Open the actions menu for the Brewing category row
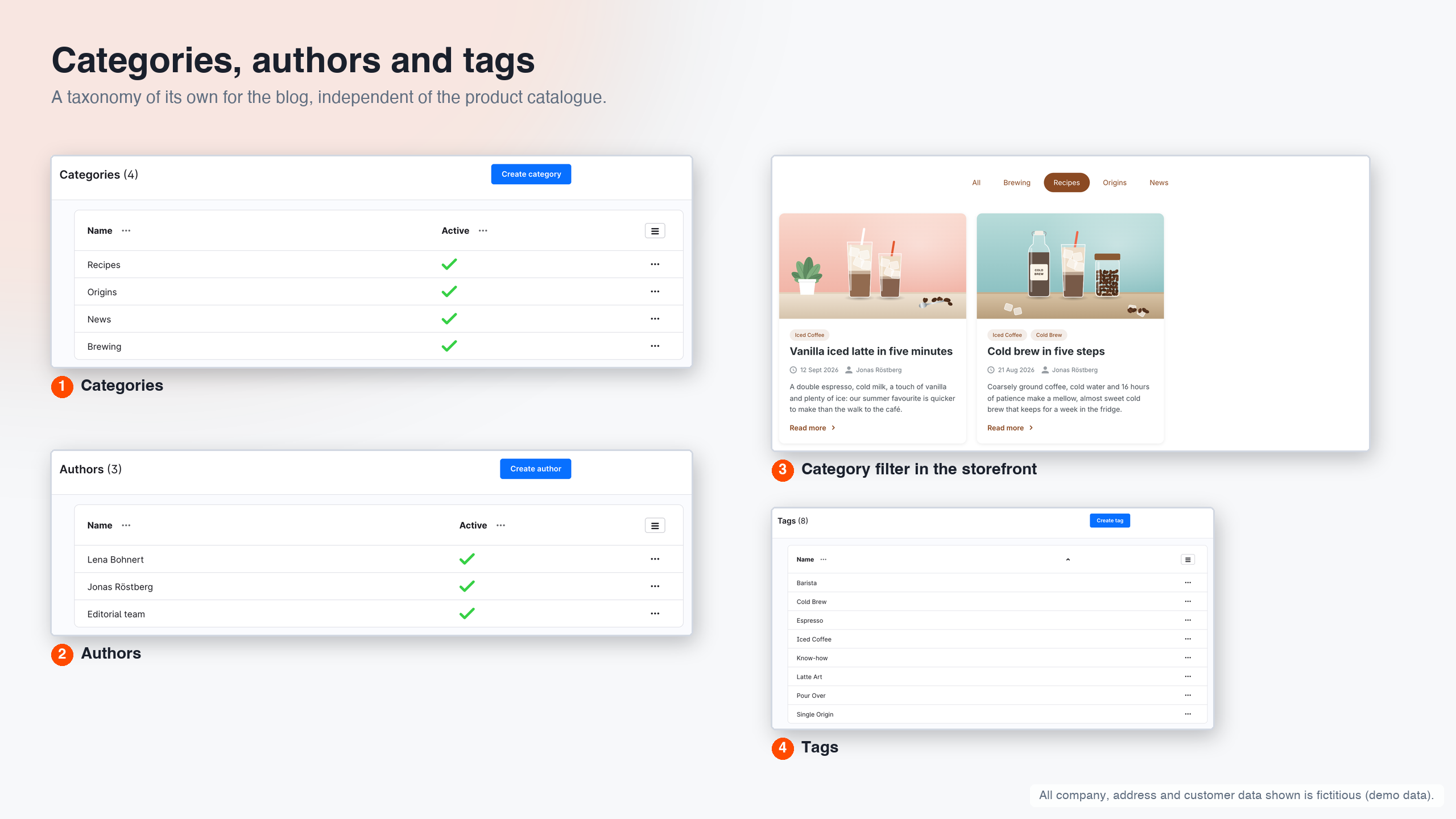 click(x=655, y=346)
